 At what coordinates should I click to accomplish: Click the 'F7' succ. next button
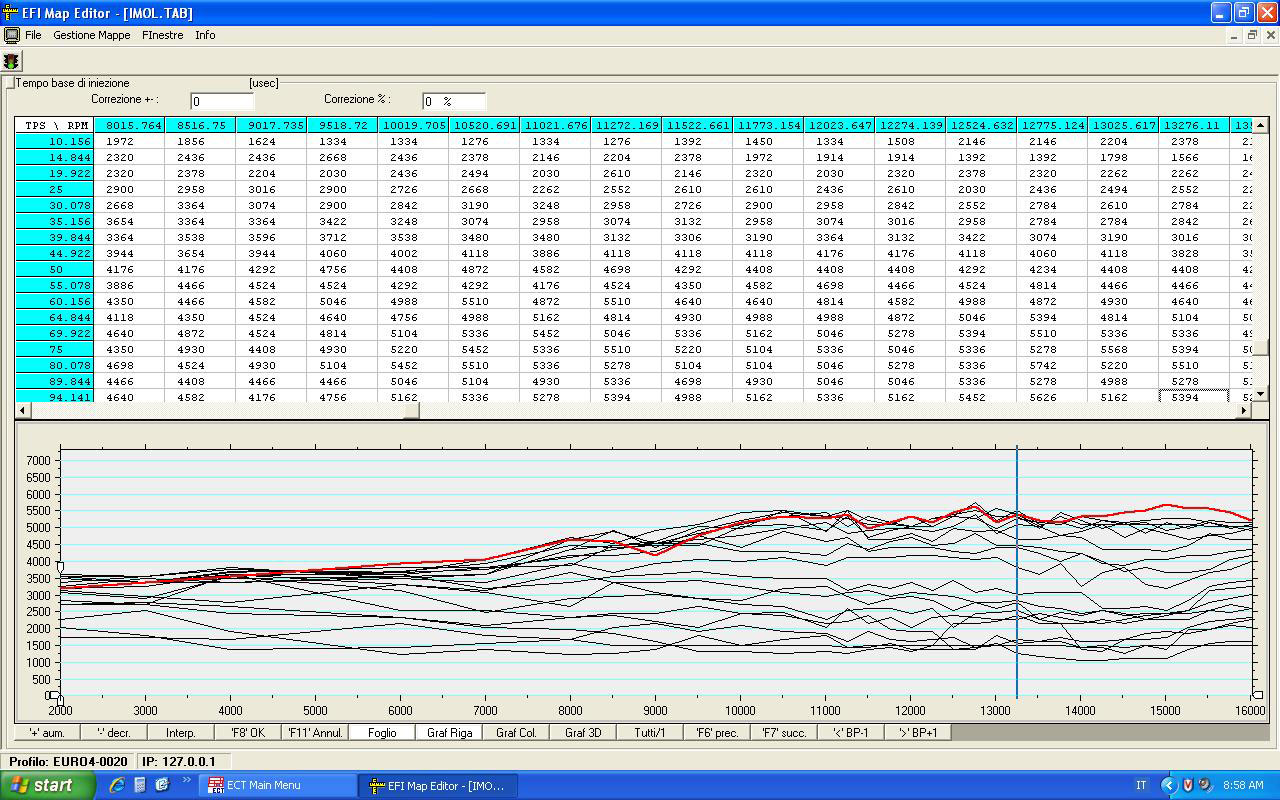pos(783,732)
